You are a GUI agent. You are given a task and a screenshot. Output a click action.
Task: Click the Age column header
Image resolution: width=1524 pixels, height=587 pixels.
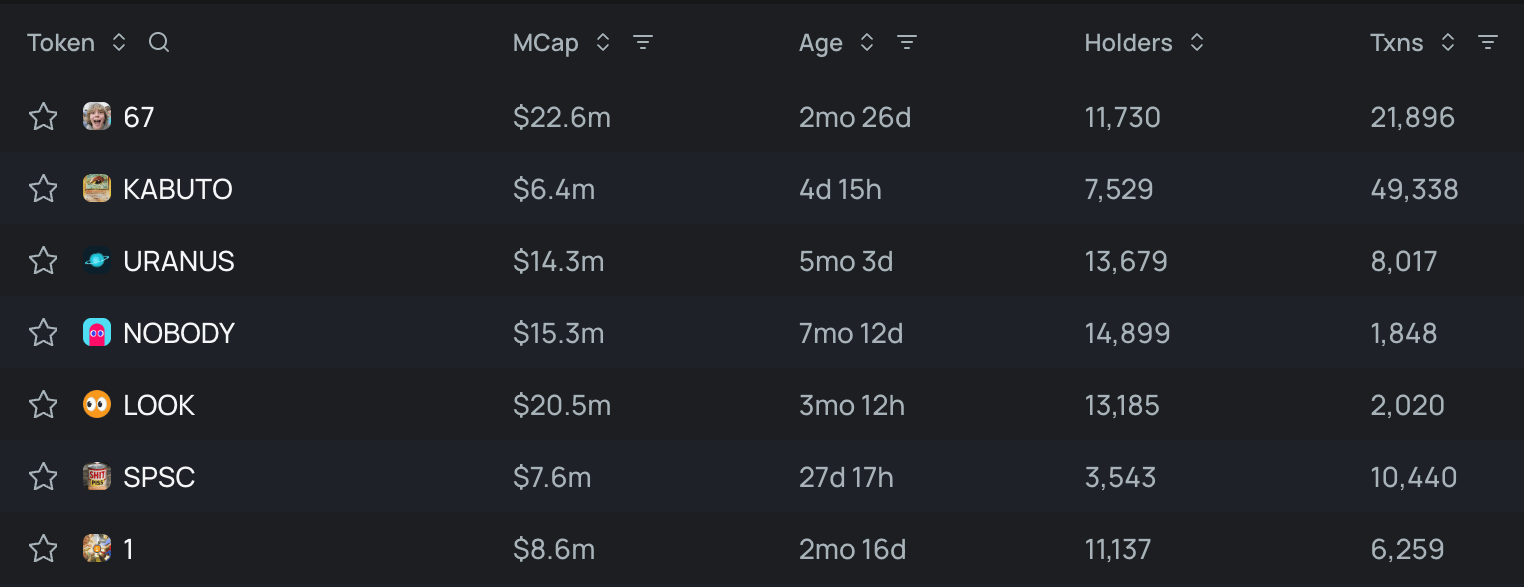coord(820,43)
